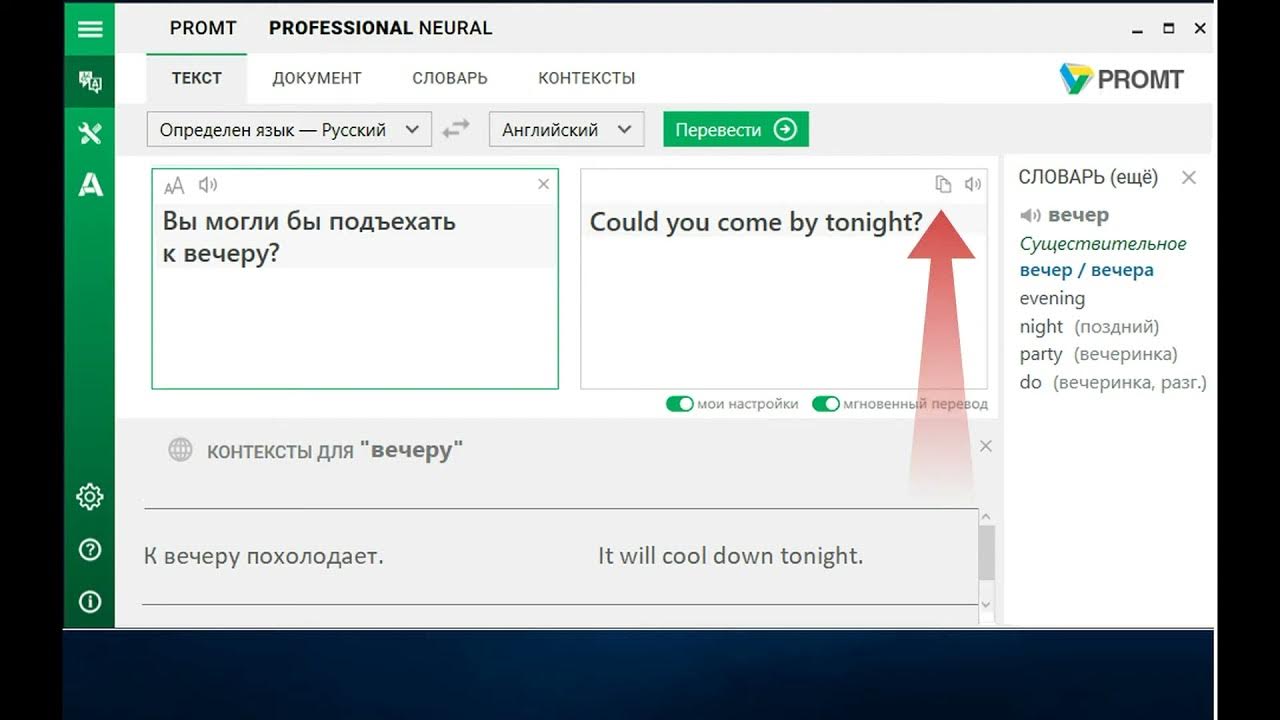Click the Перевести button
This screenshot has width=1280, height=720.
(736, 129)
